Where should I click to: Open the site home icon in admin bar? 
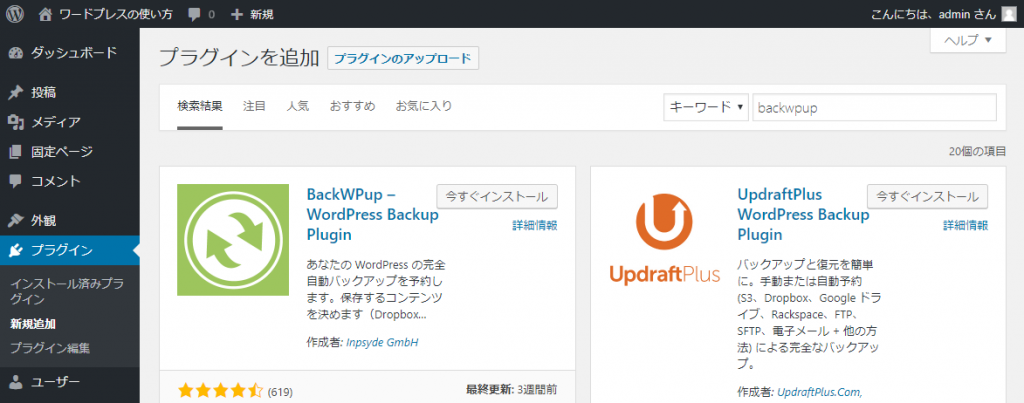[45, 14]
